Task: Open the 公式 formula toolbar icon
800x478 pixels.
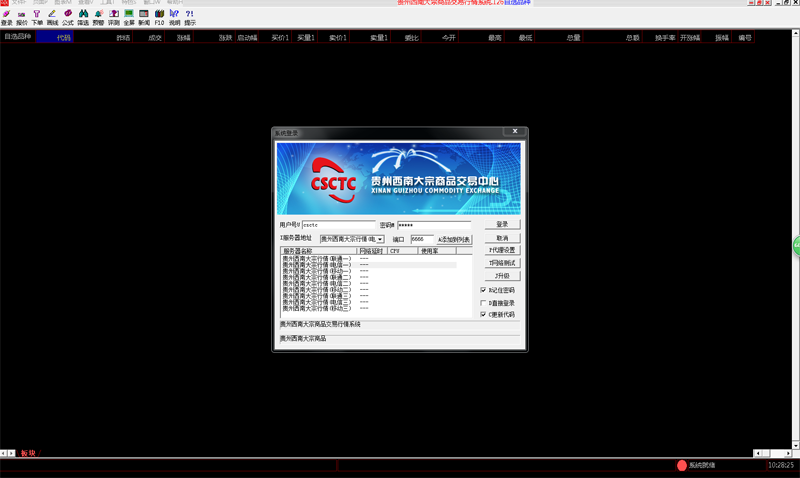Action: coord(68,17)
